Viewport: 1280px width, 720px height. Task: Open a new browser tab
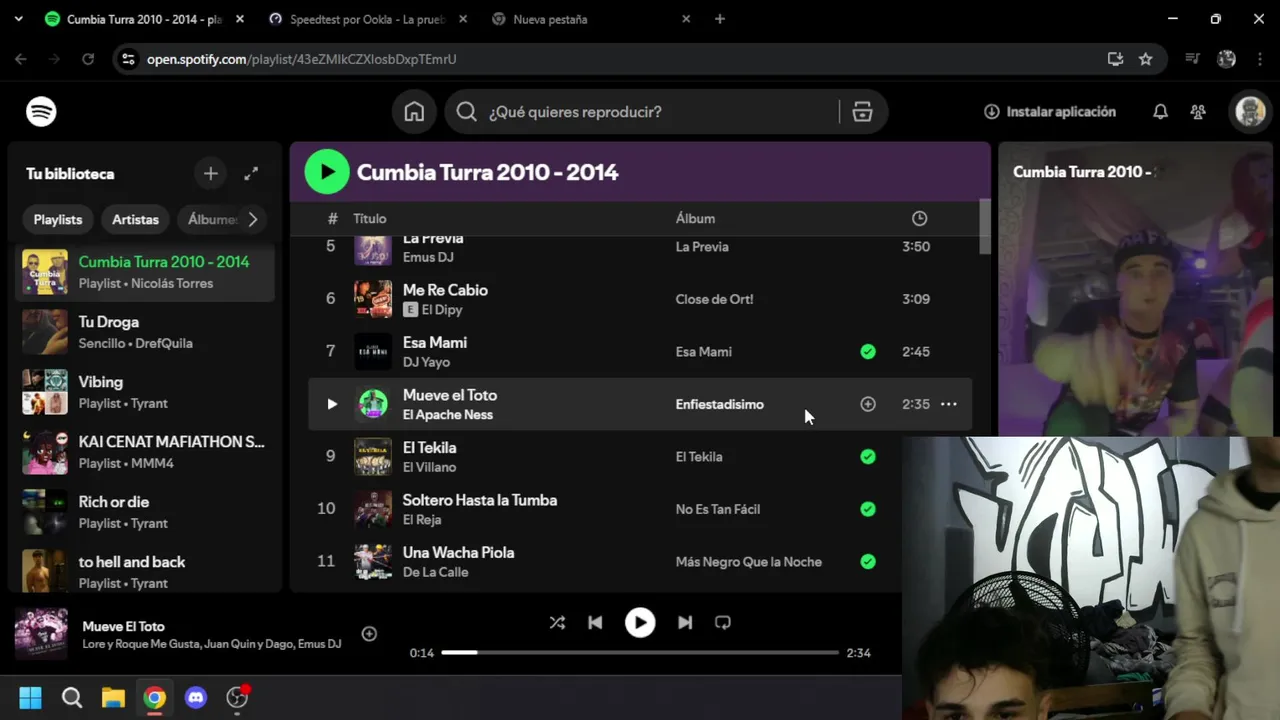tap(719, 19)
